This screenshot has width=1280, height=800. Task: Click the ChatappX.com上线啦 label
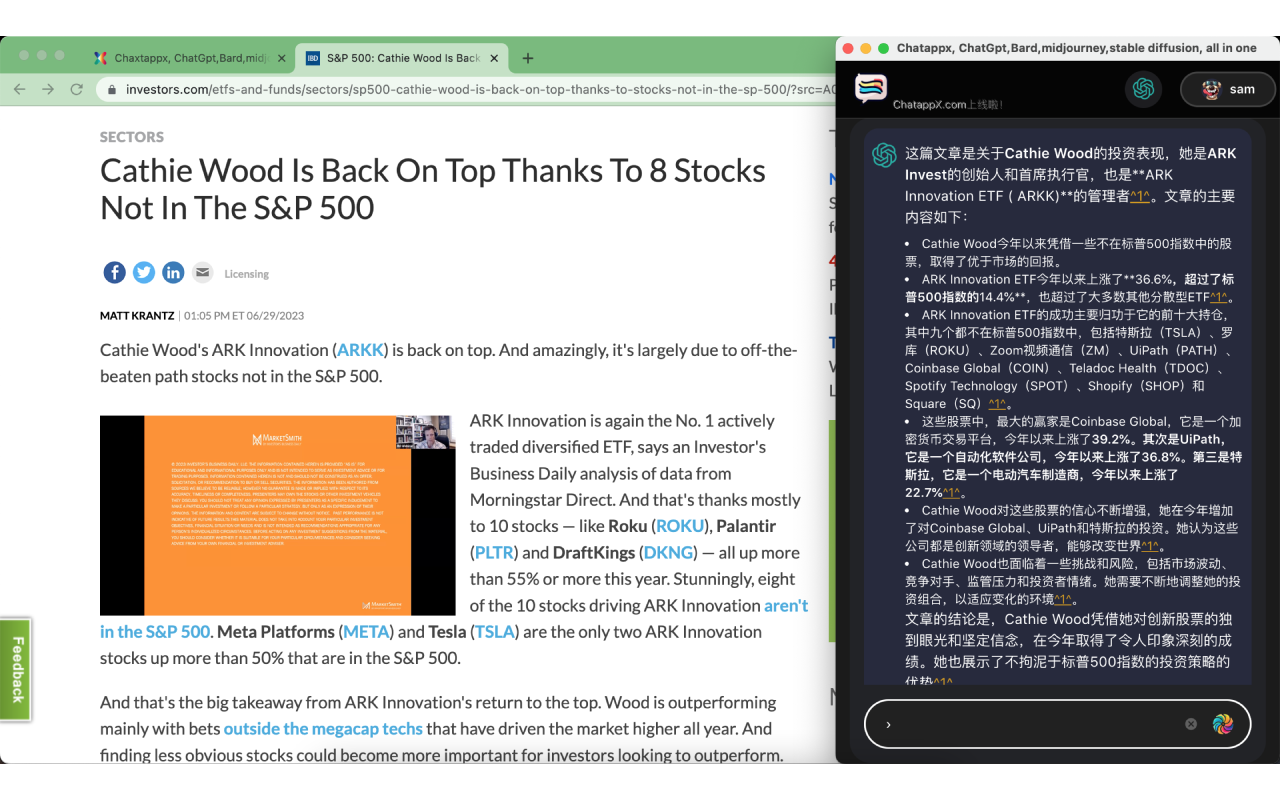947,104
